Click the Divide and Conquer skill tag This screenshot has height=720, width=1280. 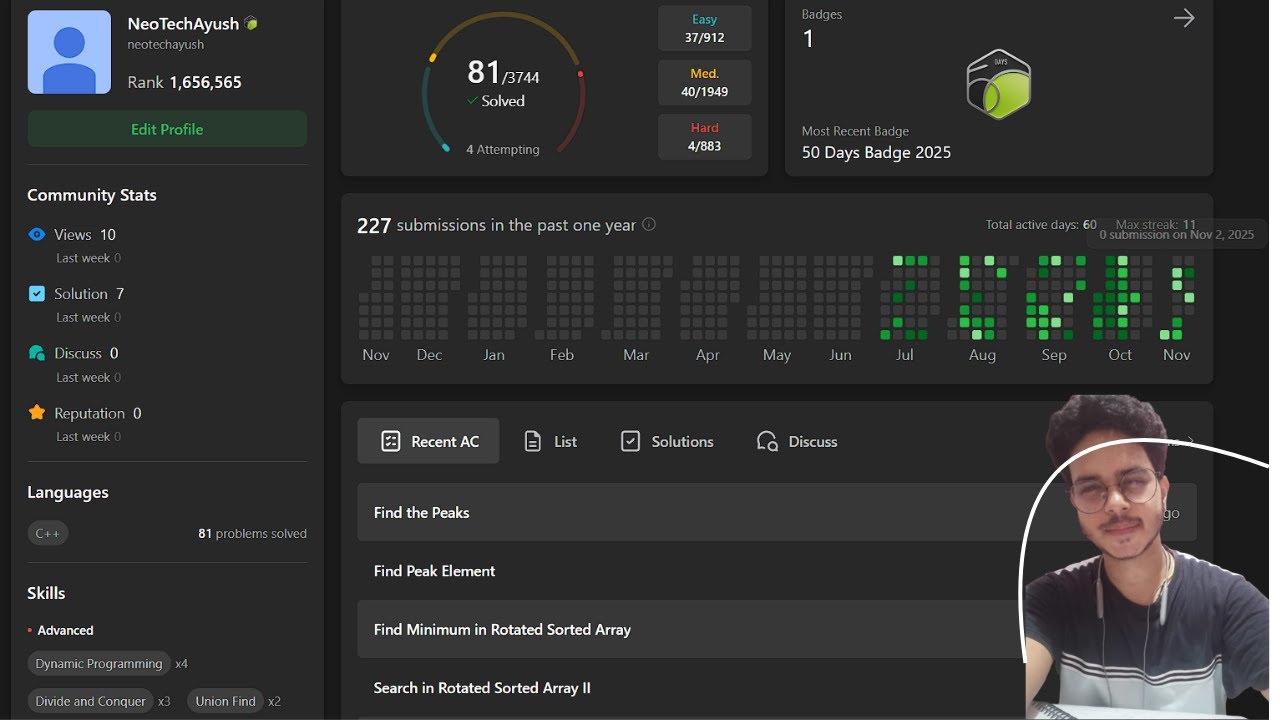click(91, 701)
